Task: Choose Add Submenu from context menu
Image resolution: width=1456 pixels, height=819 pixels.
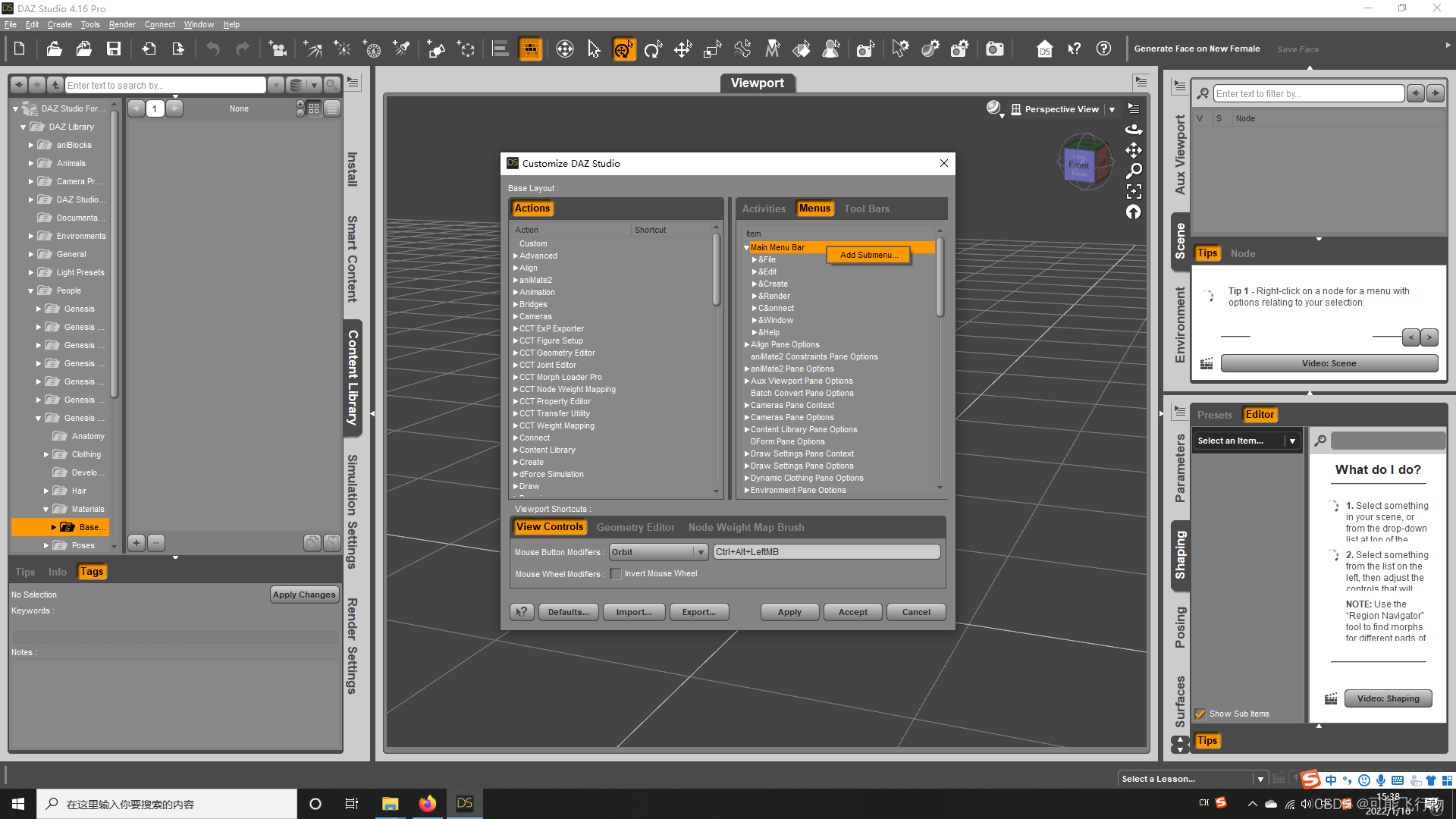Action: (x=869, y=255)
